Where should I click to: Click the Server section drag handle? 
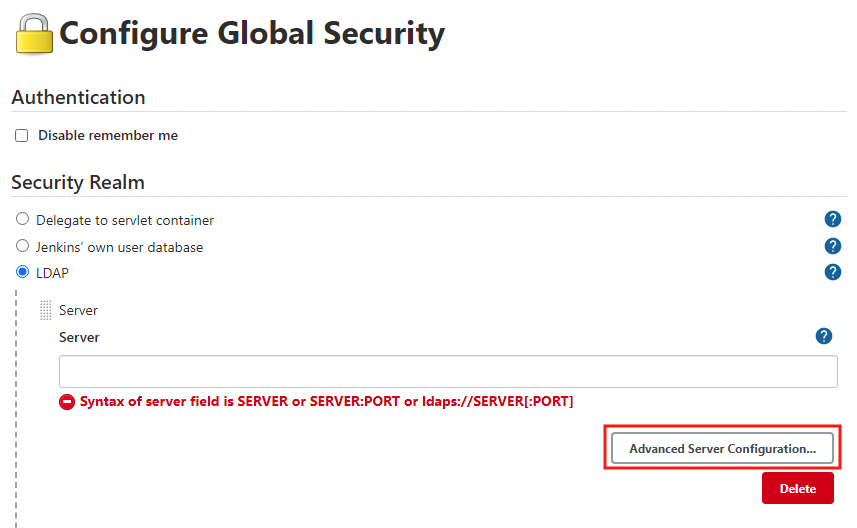[x=45, y=310]
